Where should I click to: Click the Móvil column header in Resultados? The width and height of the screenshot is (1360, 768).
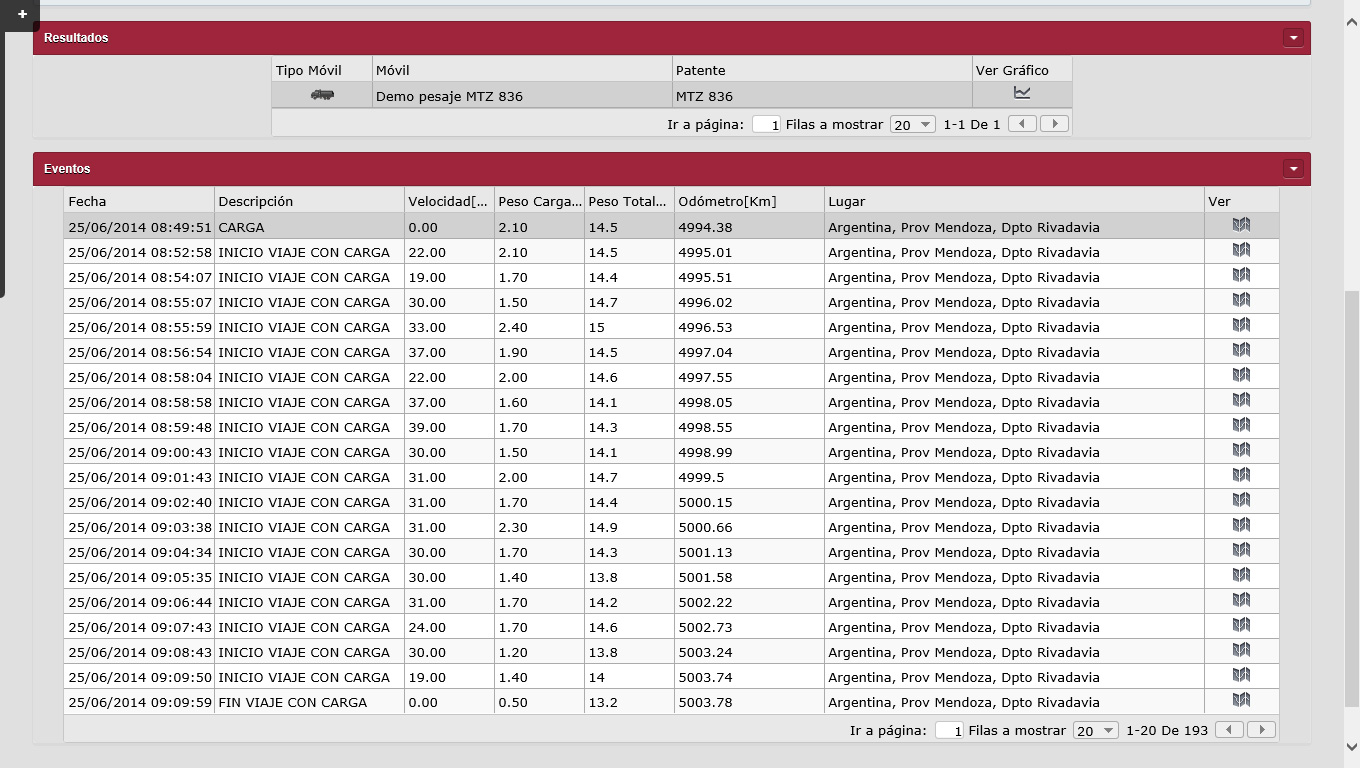pos(522,70)
